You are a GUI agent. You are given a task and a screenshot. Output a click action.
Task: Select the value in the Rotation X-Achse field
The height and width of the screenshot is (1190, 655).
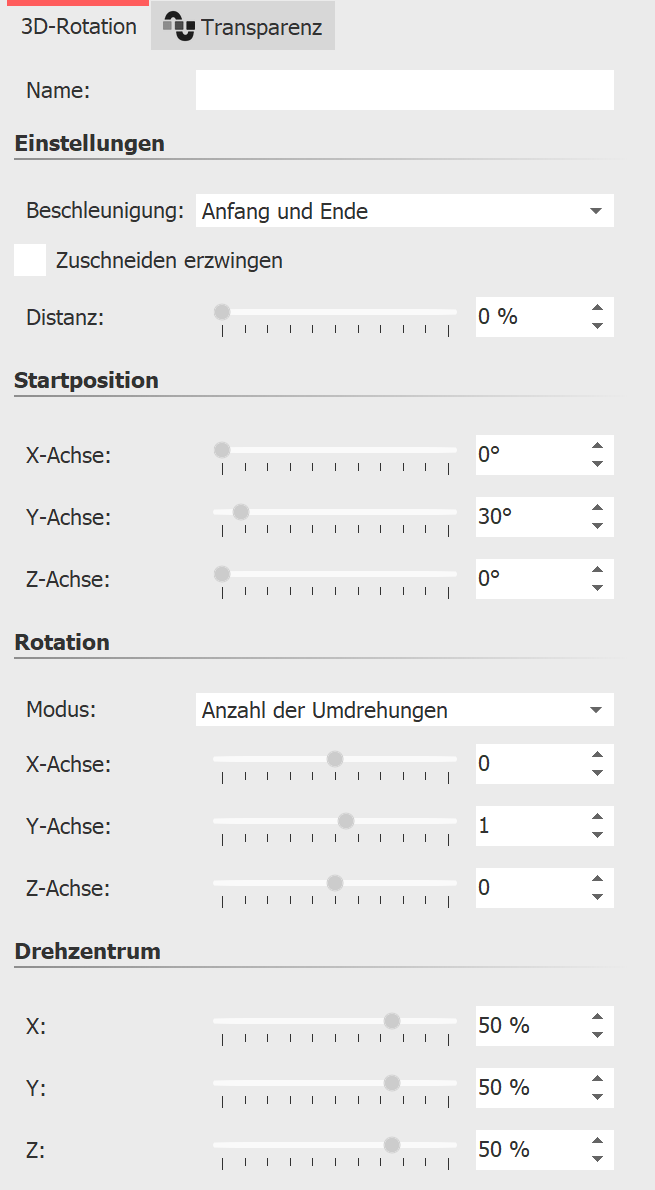(x=520, y=763)
